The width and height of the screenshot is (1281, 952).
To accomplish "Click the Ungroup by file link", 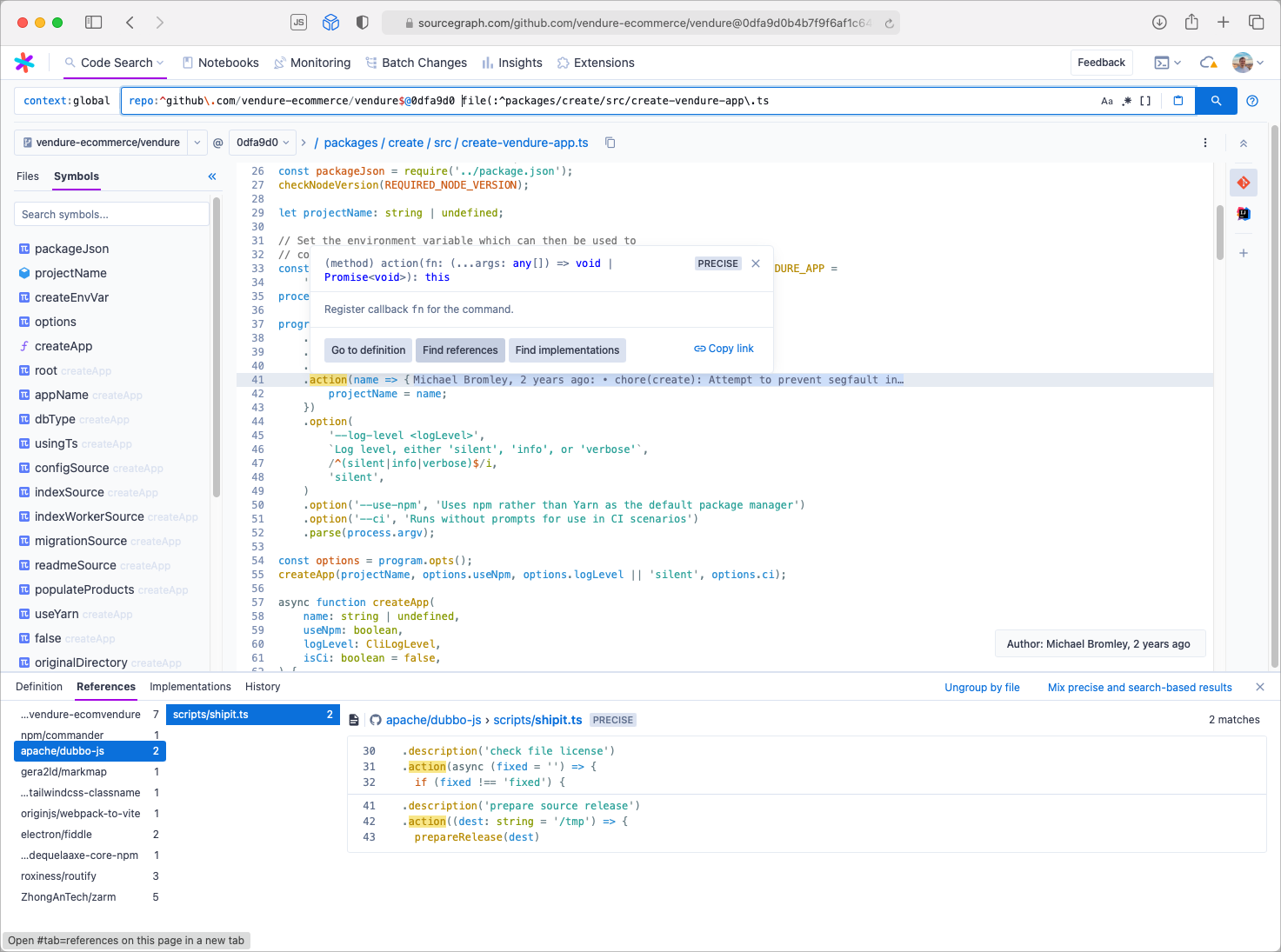I will (x=982, y=687).
